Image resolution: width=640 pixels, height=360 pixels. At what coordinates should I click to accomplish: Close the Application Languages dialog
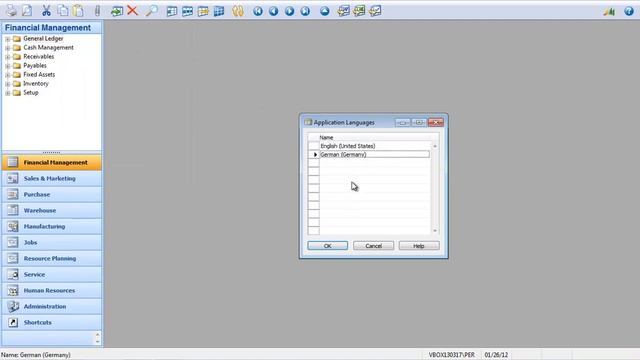pos(436,122)
